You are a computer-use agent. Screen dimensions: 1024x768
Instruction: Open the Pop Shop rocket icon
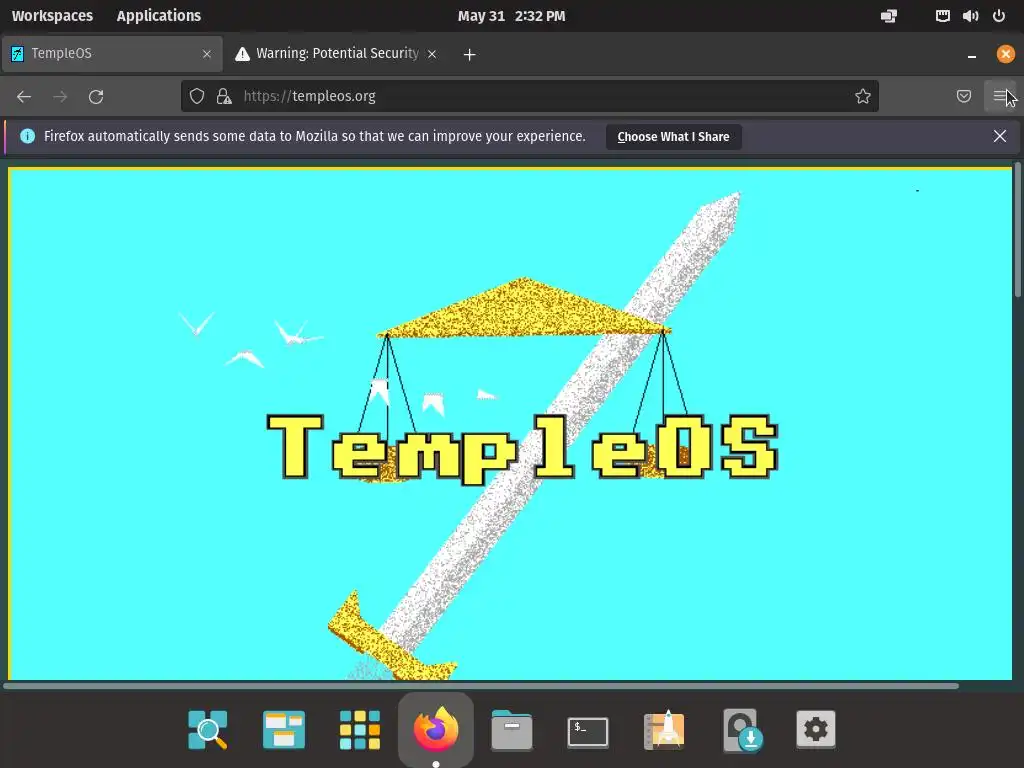[664, 729]
